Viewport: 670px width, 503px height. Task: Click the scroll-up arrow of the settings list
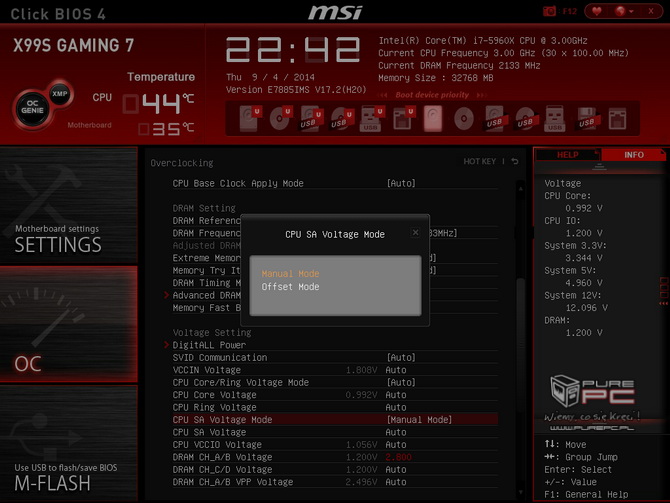tap(521, 188)
